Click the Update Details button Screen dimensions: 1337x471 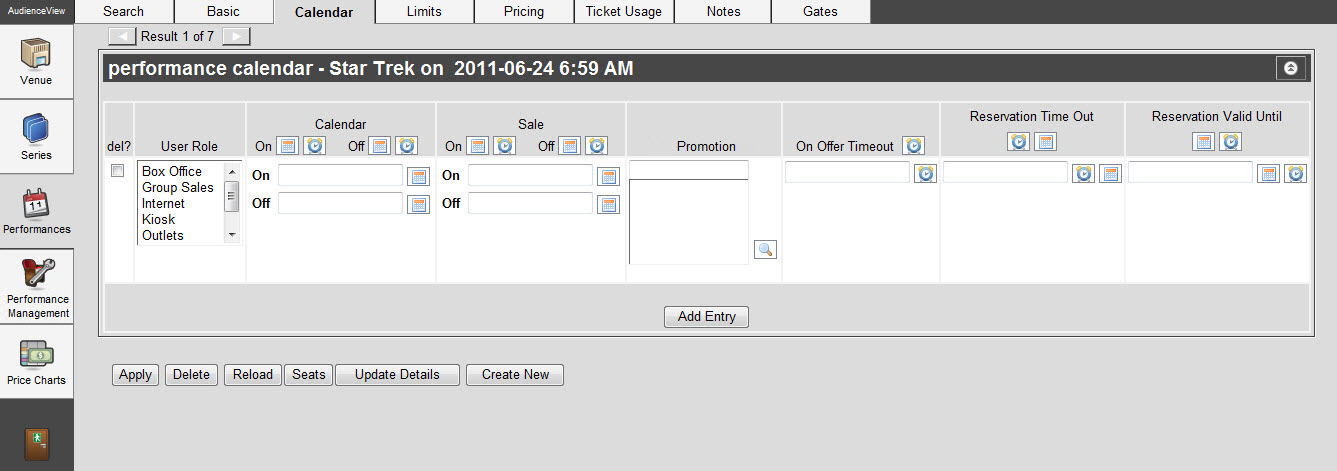tap(397, 375)
